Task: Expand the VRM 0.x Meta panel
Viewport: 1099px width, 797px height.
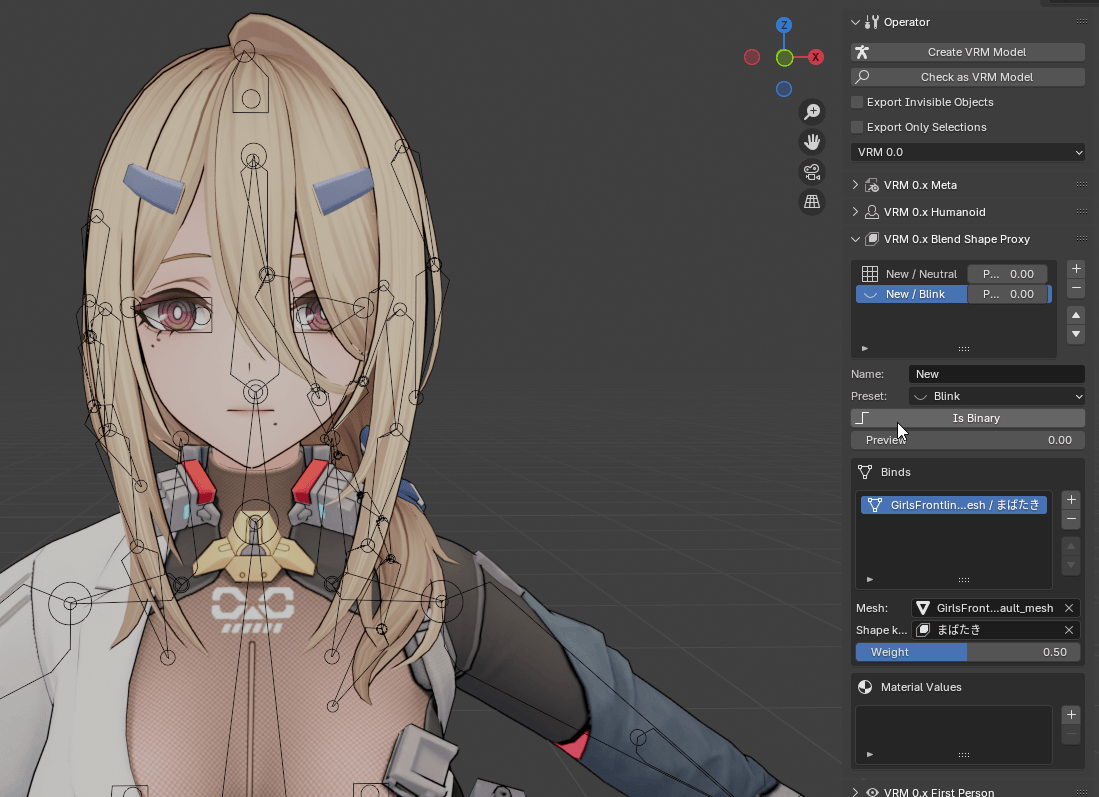Action: [x=855, y=185]
